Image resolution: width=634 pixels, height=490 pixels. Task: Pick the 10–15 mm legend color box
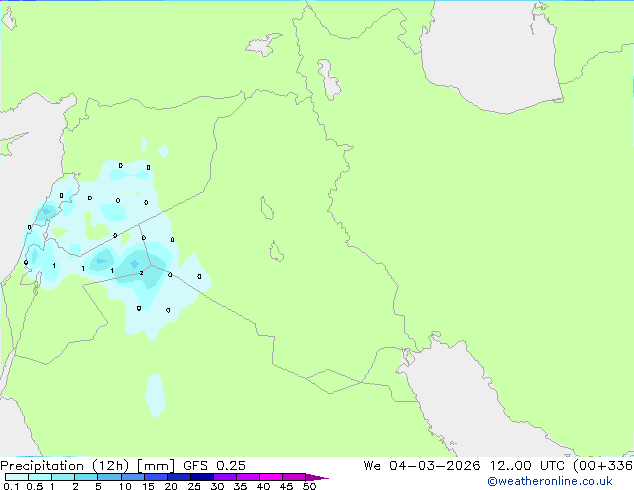(133, 477)
